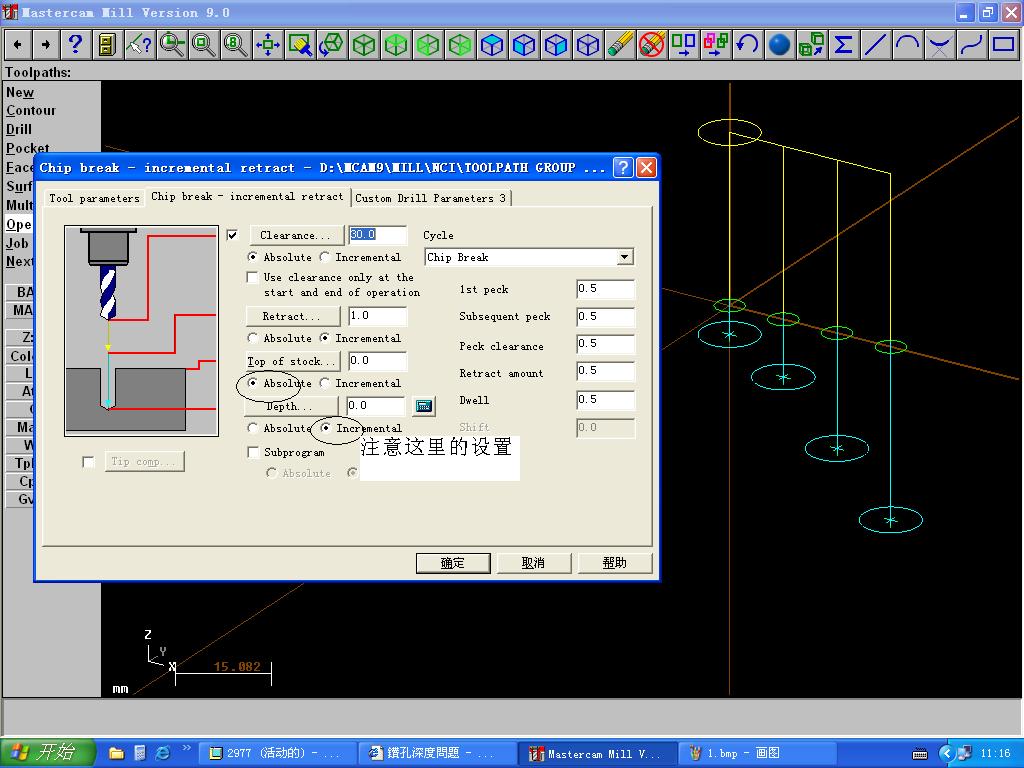Click the blue curved Undo arrow icon
The width and height of the screenshot is (1024, 768).
point(747,44)
